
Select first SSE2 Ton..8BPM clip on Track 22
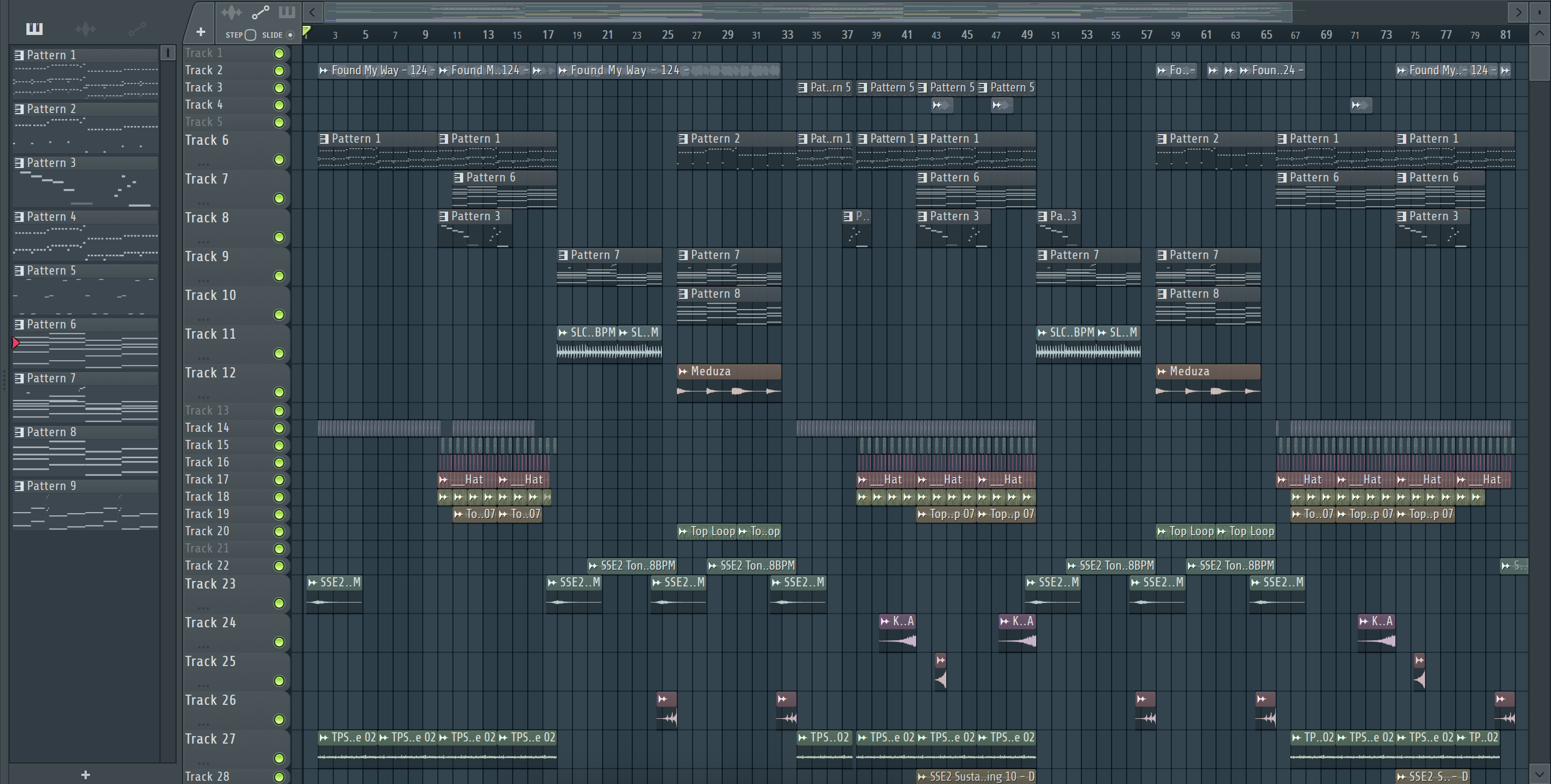632,565
